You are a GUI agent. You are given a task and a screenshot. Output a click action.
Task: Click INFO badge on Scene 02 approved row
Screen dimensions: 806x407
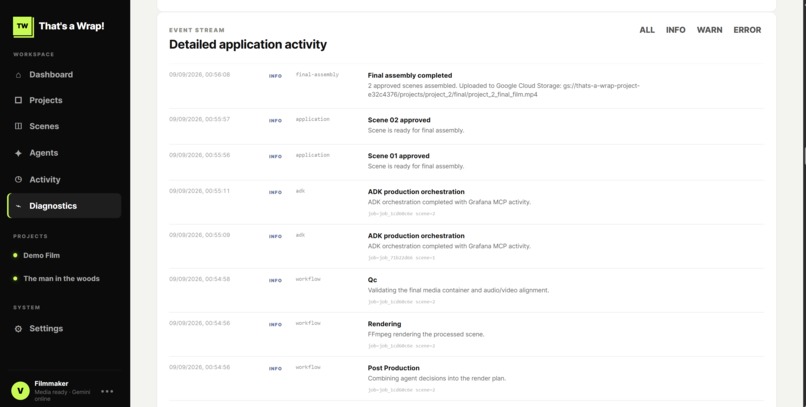pyautogui.click(x=276, y=121)
